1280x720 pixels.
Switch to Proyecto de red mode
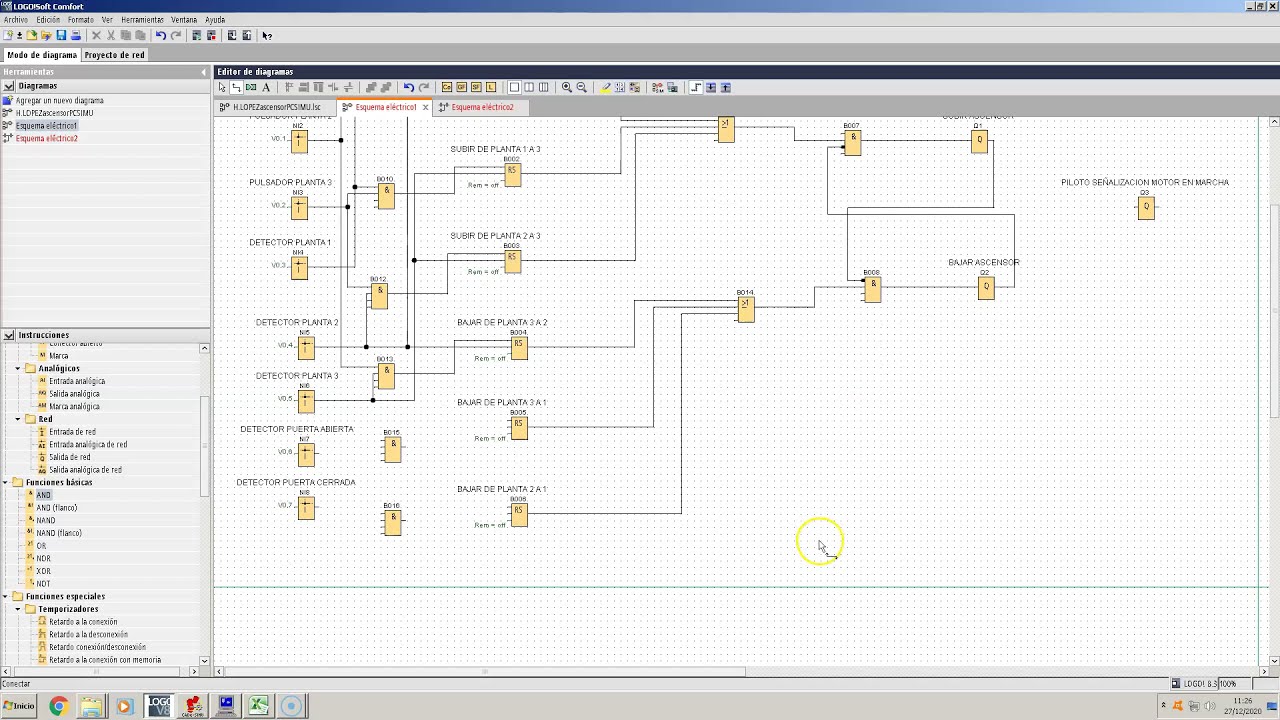coord(114,55)
